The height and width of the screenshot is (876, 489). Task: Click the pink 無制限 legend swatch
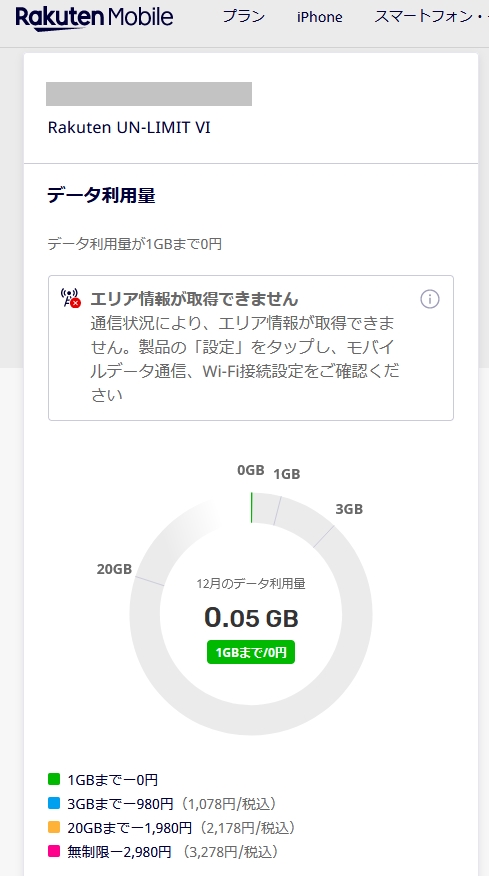tap(54, 851)
